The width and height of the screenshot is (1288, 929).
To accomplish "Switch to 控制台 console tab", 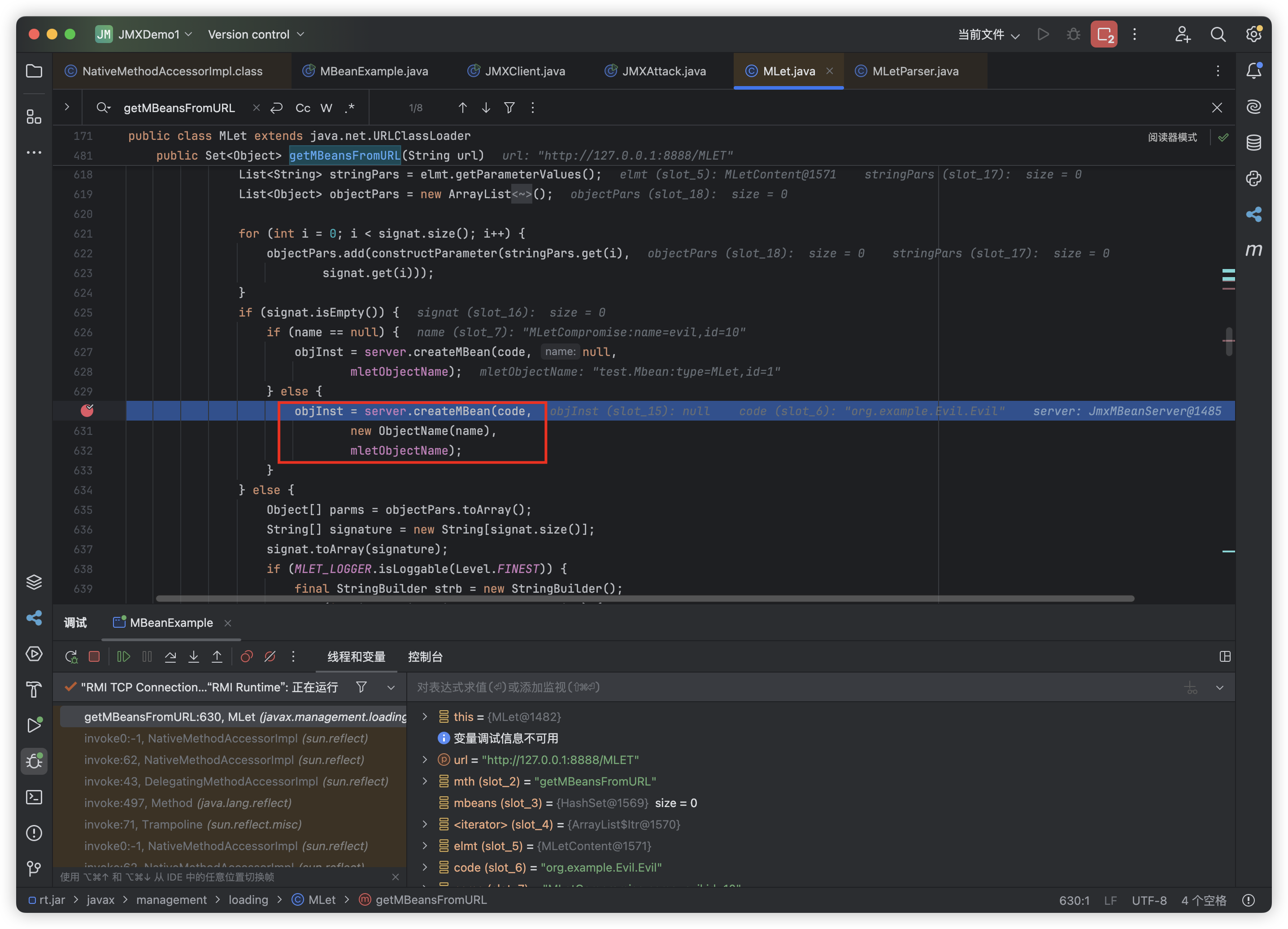I will pyautogui.click(x=425, y=656).
